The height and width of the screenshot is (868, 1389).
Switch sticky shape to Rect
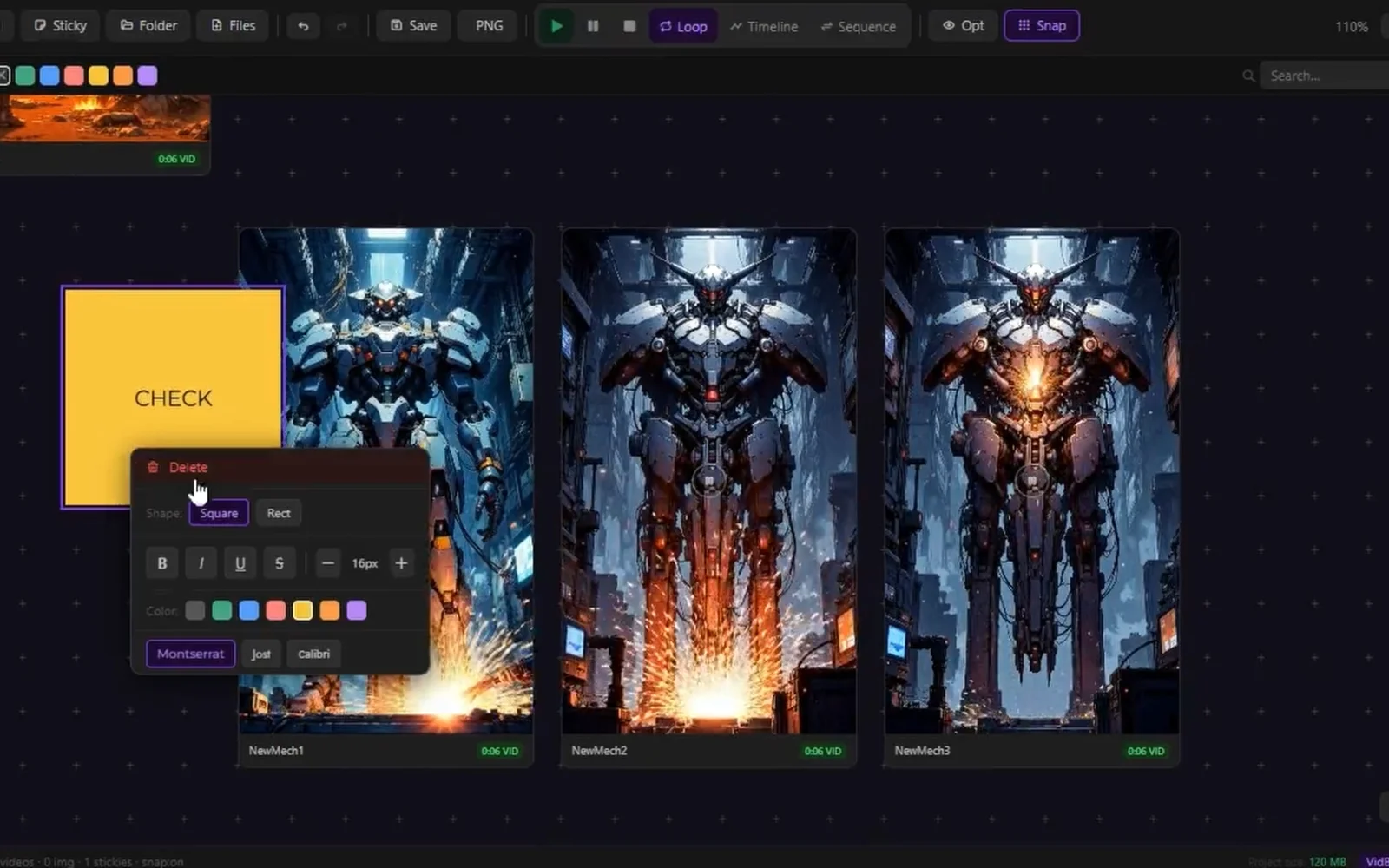279,513
